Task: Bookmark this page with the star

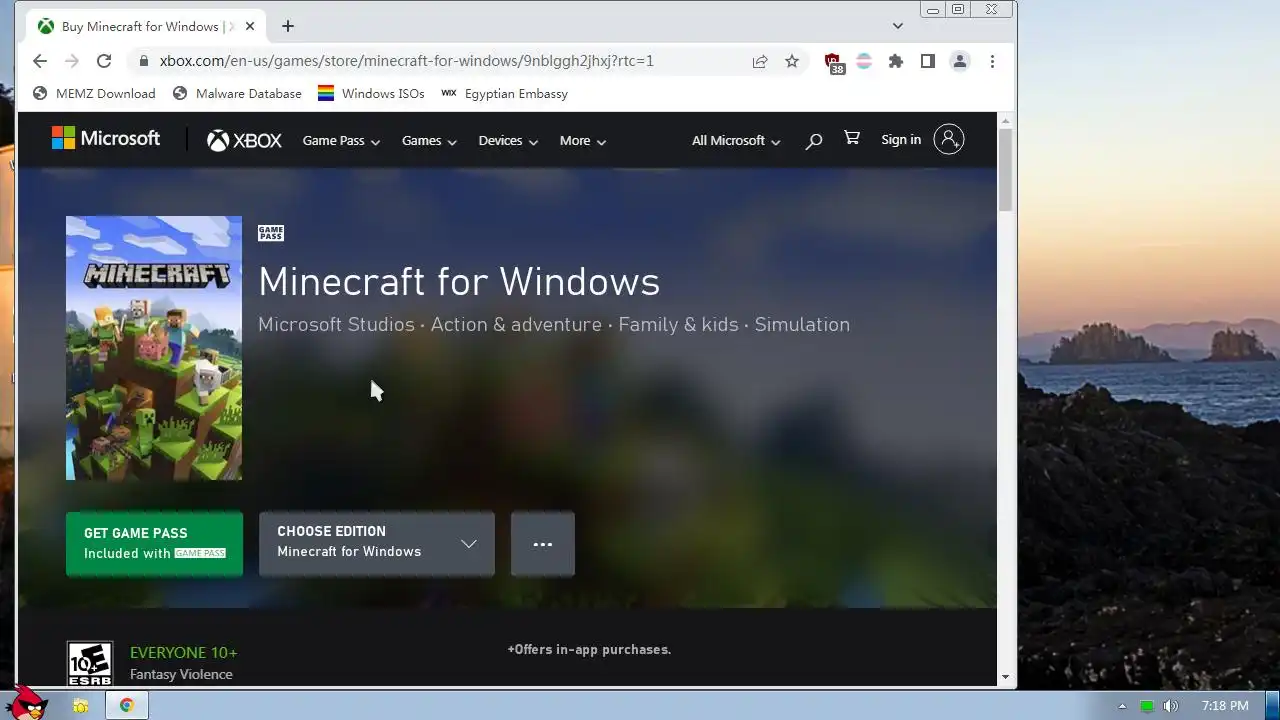Action: [792, 61]
